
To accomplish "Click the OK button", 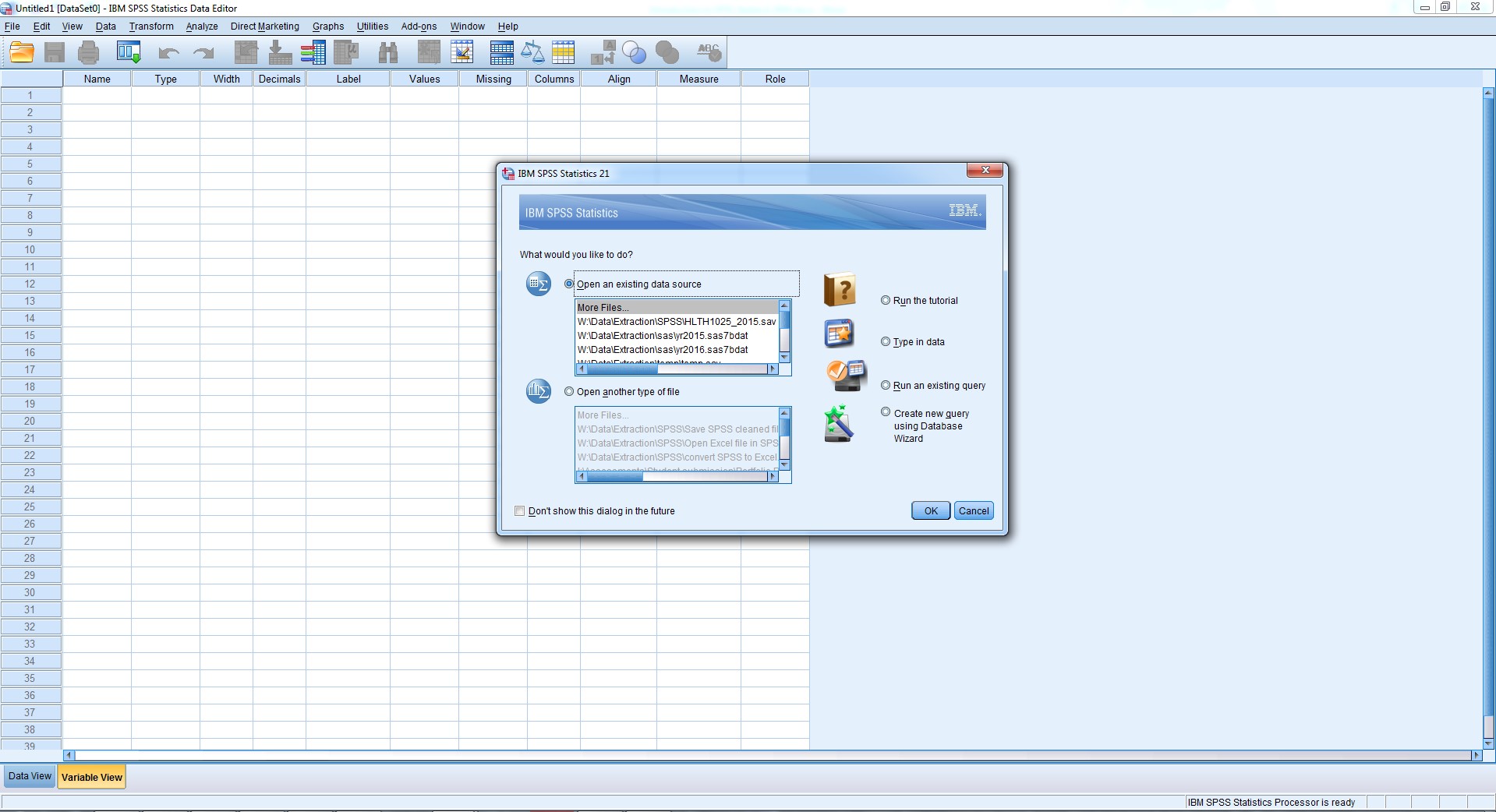I will click(929, 510).
